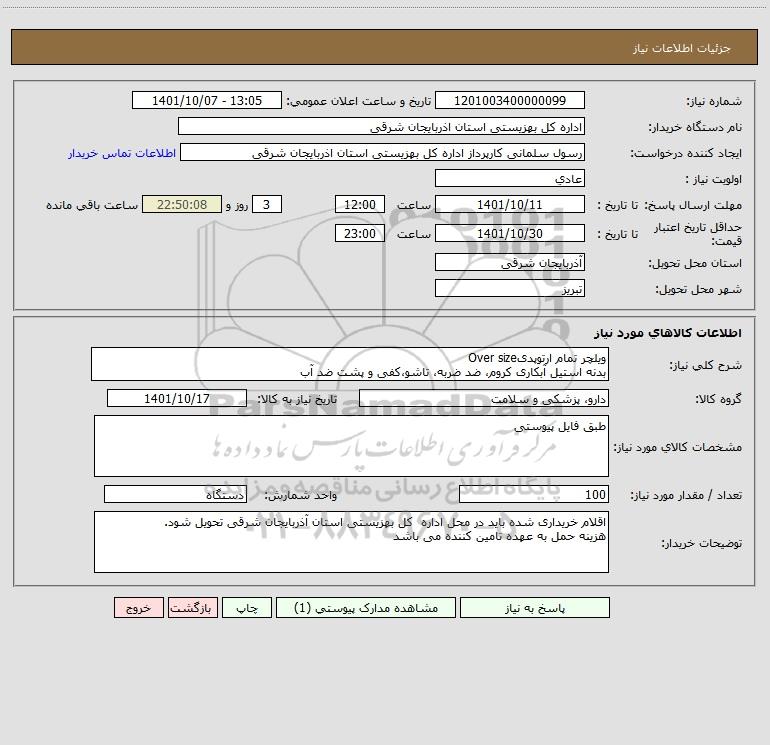This screenshot has height=745, width=770.
Task: Click unit of measure field دستگاه
Action: click(x=175, y=494)
